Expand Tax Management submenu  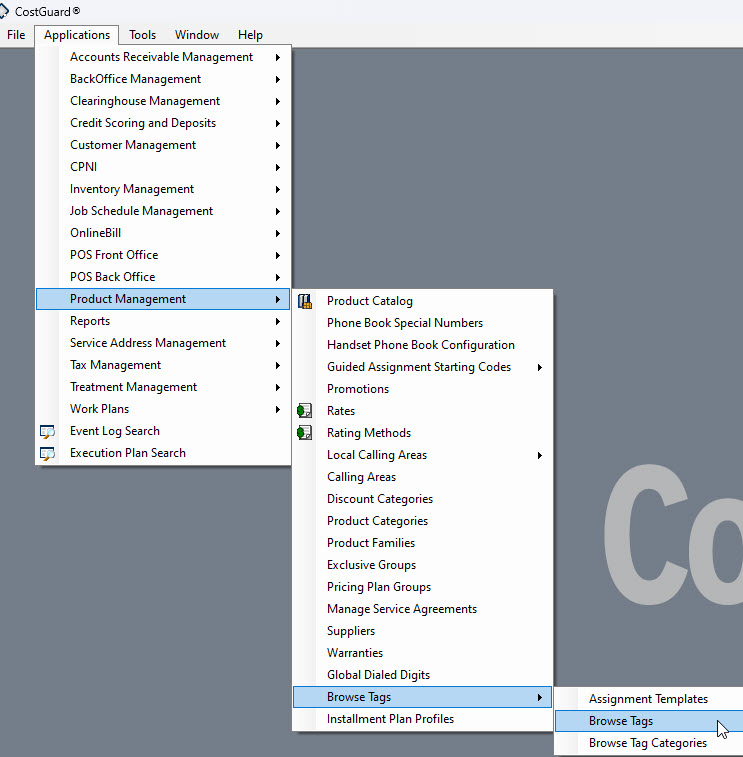[163, 365]
